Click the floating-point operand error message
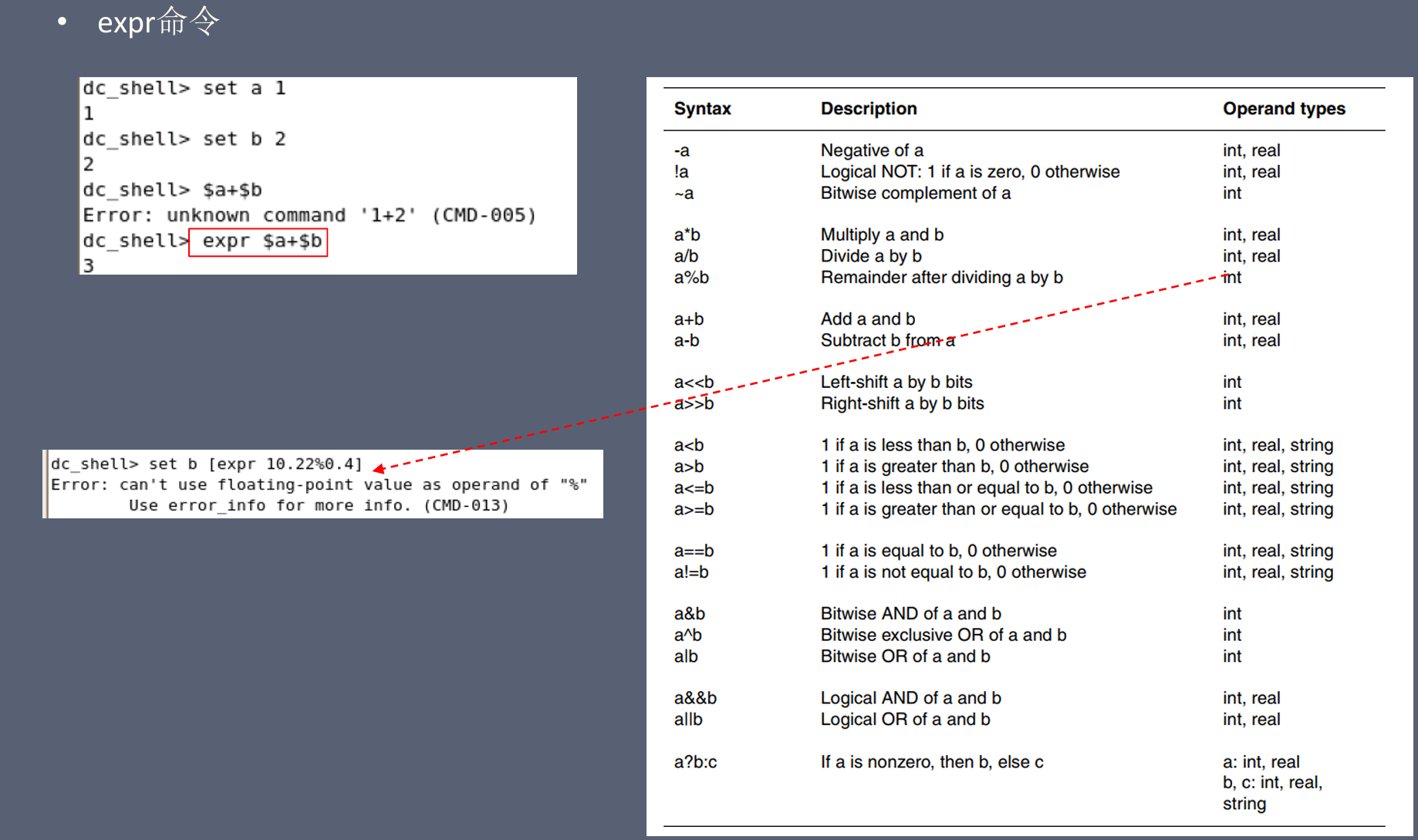 tap(319, 485)
